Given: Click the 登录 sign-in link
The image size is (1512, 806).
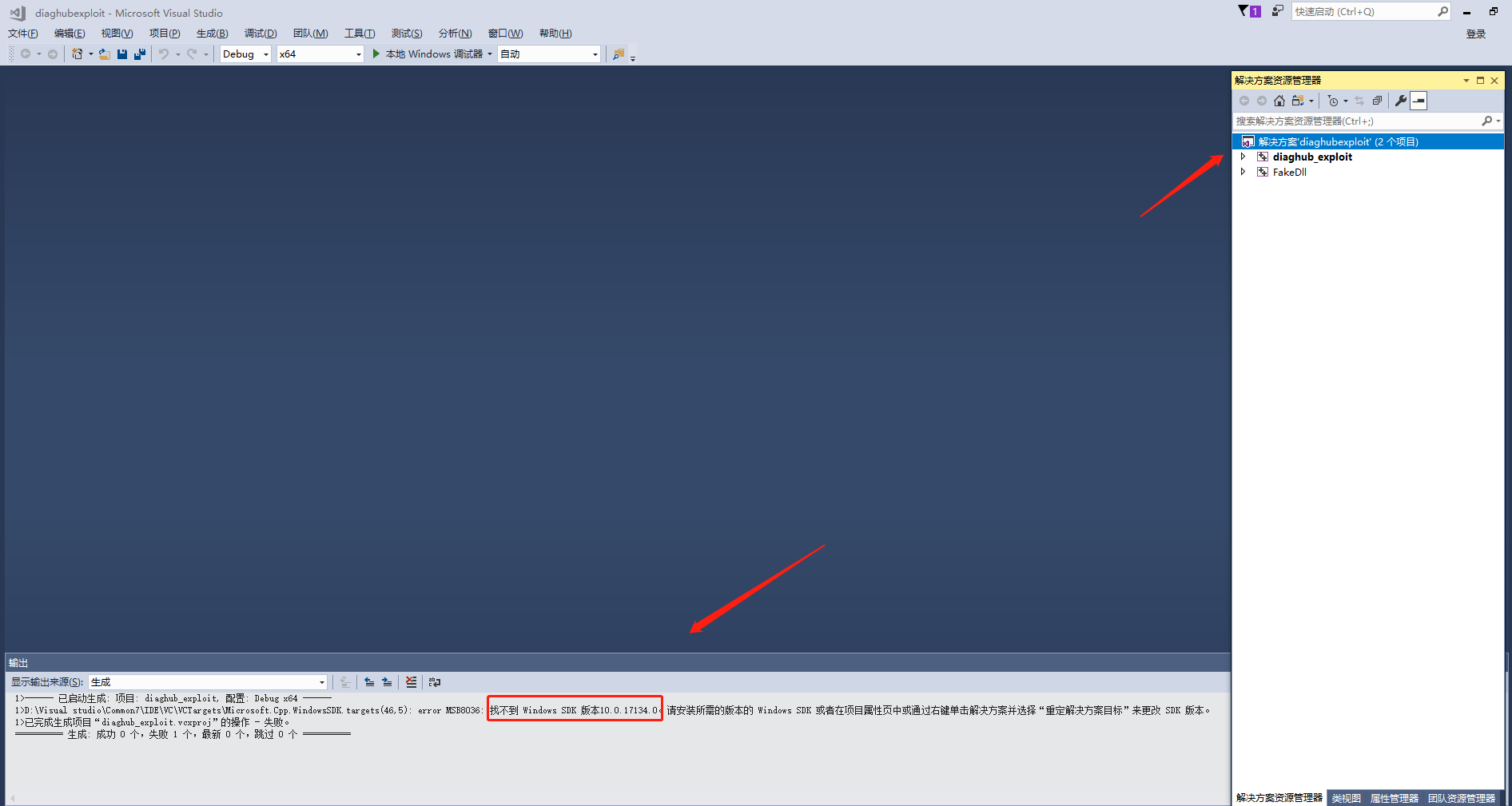Looking at the screenshot, I should click(x=1476, y=34).
